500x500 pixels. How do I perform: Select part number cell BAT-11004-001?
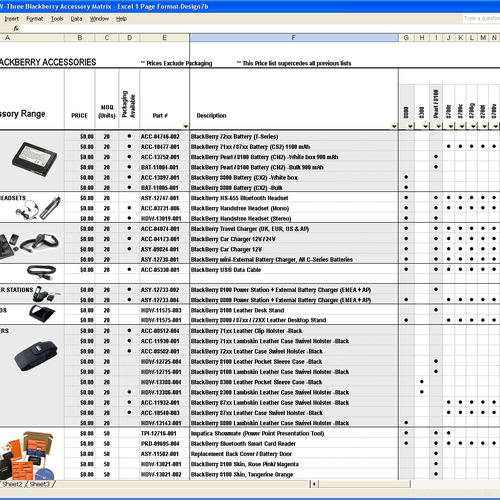click(165, 167)
